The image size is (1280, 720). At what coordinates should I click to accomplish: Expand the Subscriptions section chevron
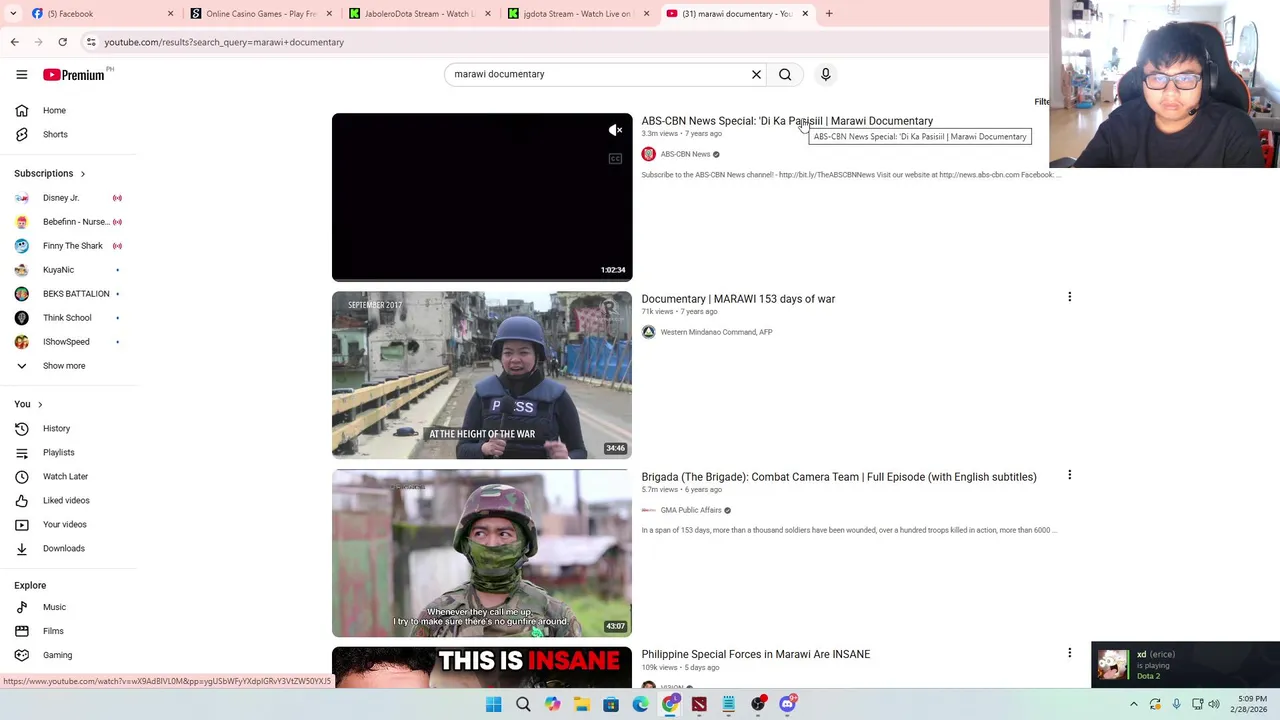coord(82,174)
